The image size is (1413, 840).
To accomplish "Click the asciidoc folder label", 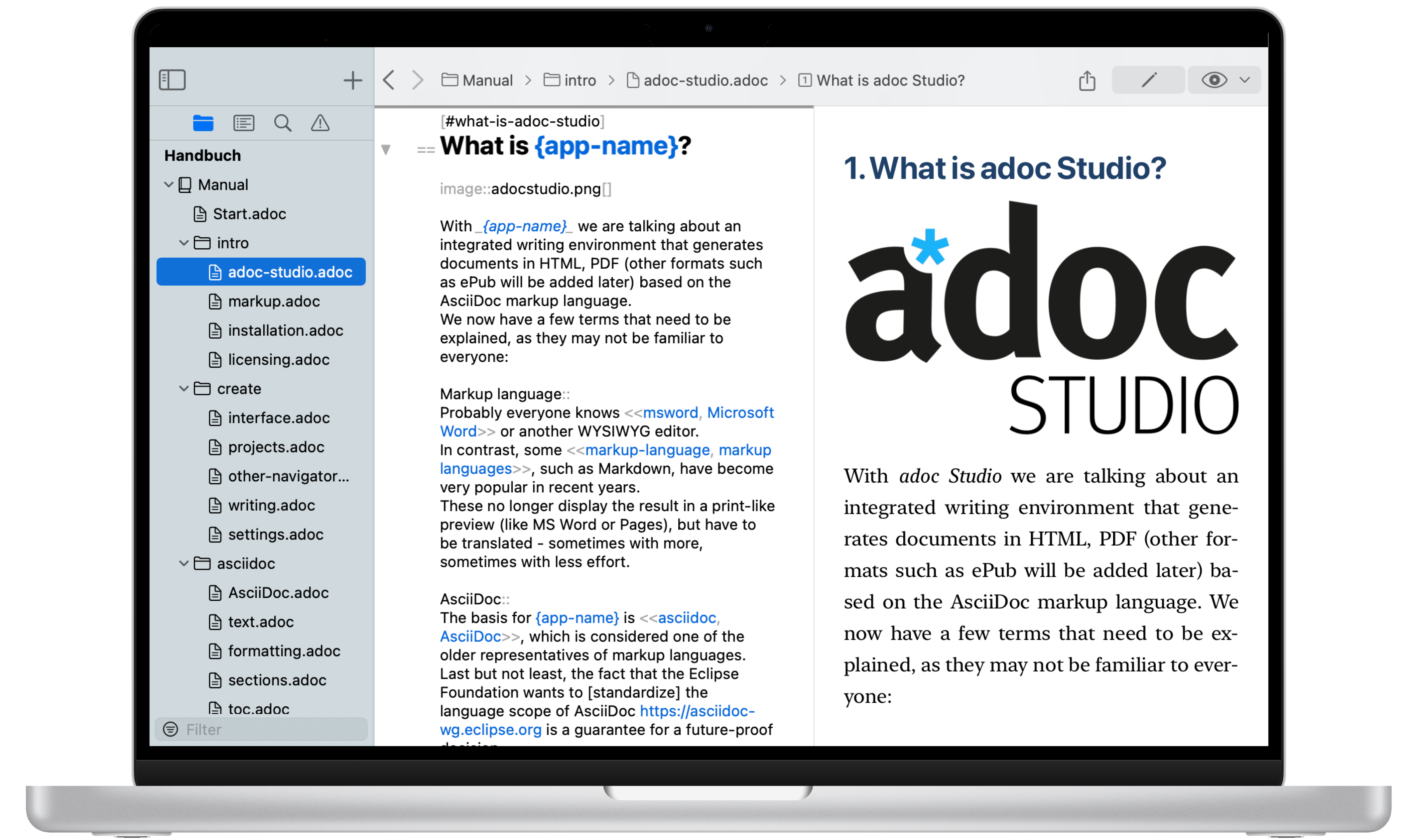I will (246, 564).
